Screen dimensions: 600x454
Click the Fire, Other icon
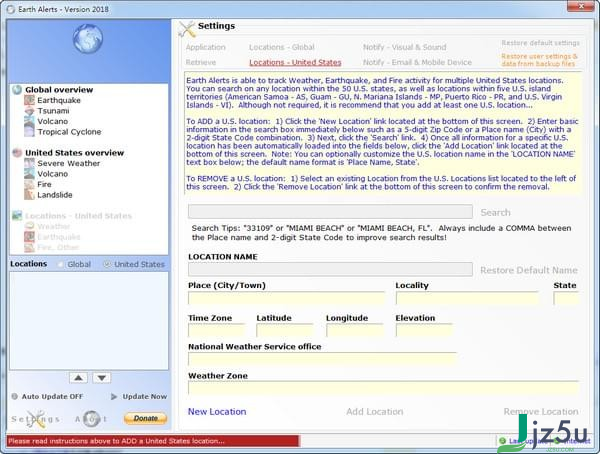pos(29,247)
